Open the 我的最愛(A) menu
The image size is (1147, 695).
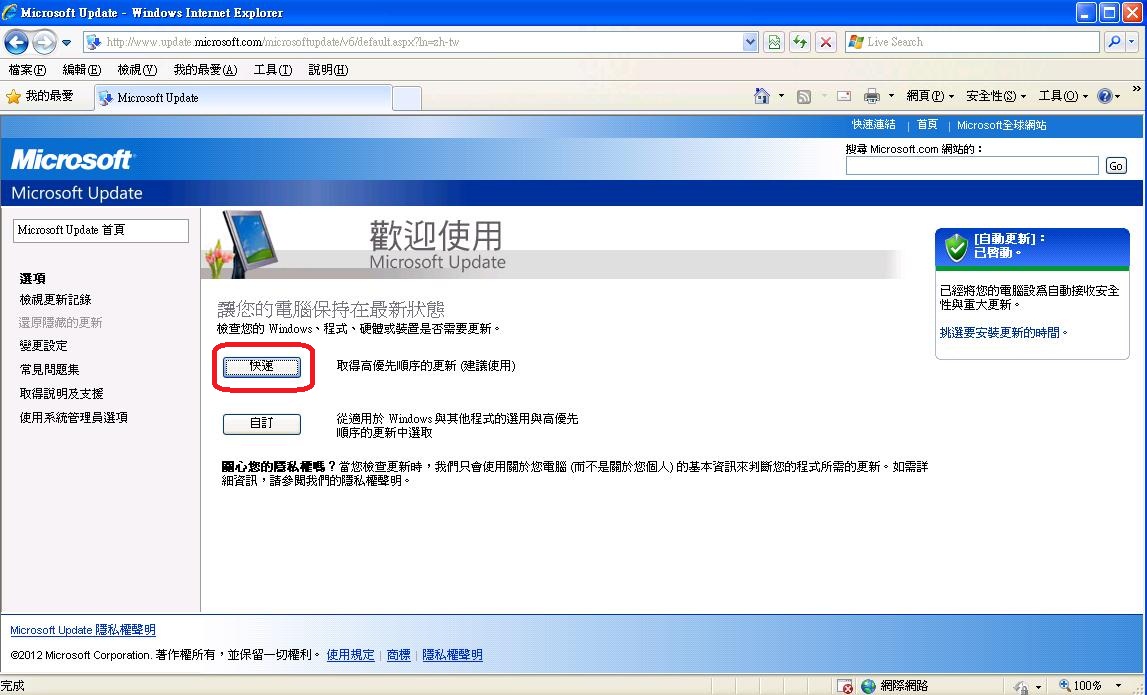pos(206,70)
